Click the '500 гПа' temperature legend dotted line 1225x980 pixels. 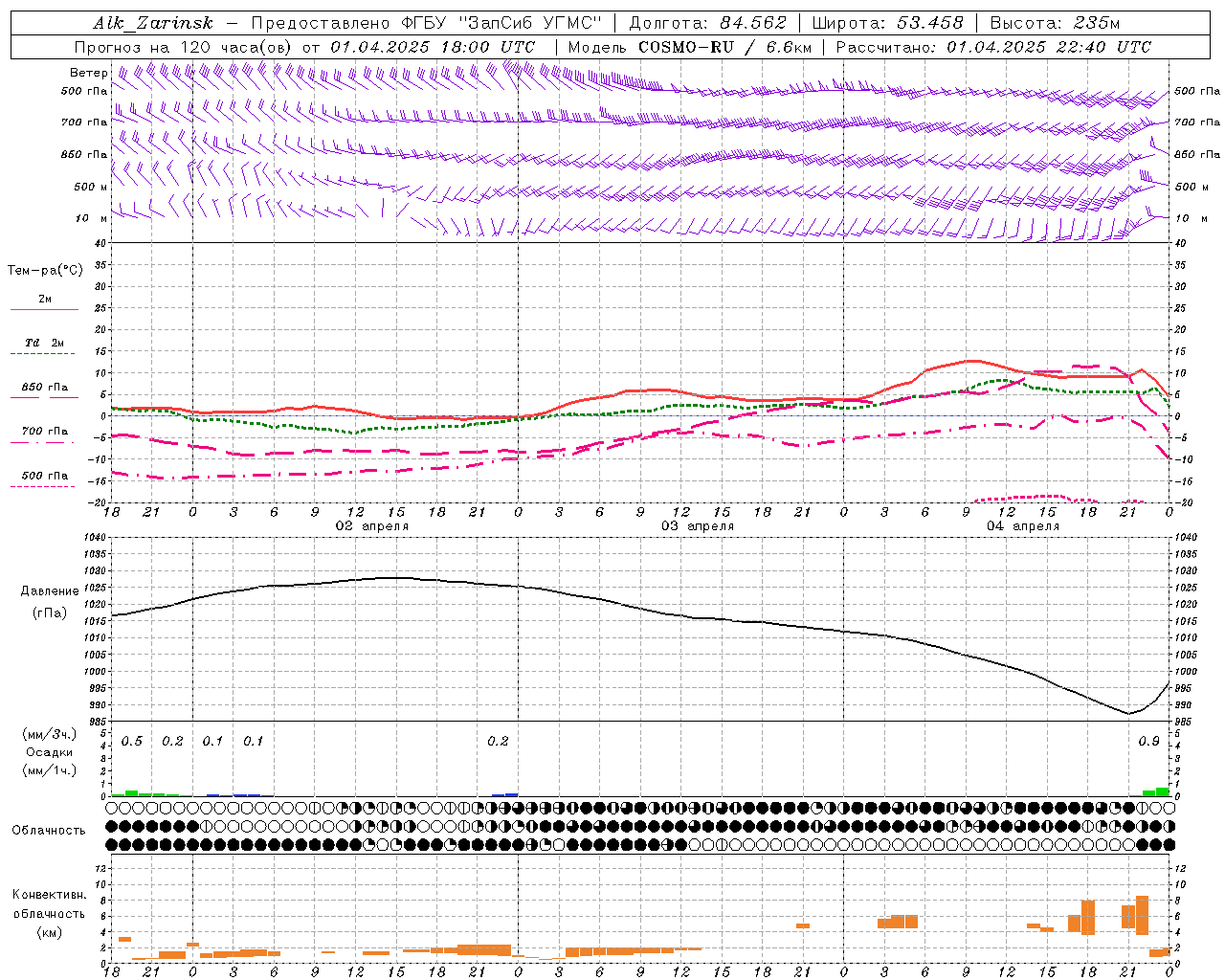[43, 487]
